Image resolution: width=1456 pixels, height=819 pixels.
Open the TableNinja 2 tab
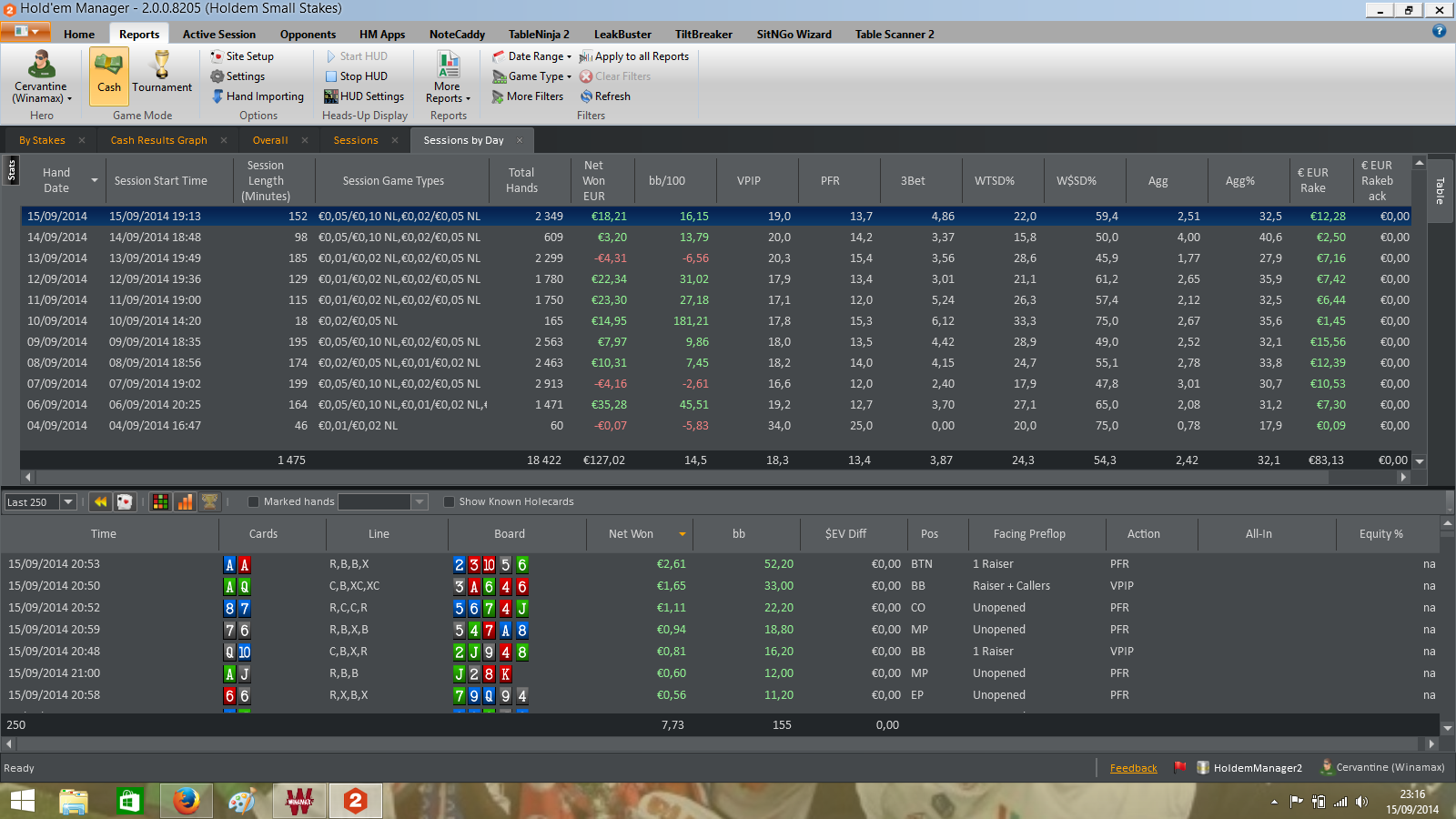point(539,35)
